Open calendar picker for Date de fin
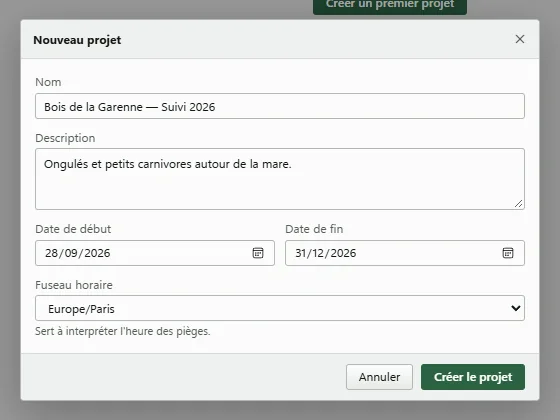This screenshot has width=560, height=420. point(508,253)
